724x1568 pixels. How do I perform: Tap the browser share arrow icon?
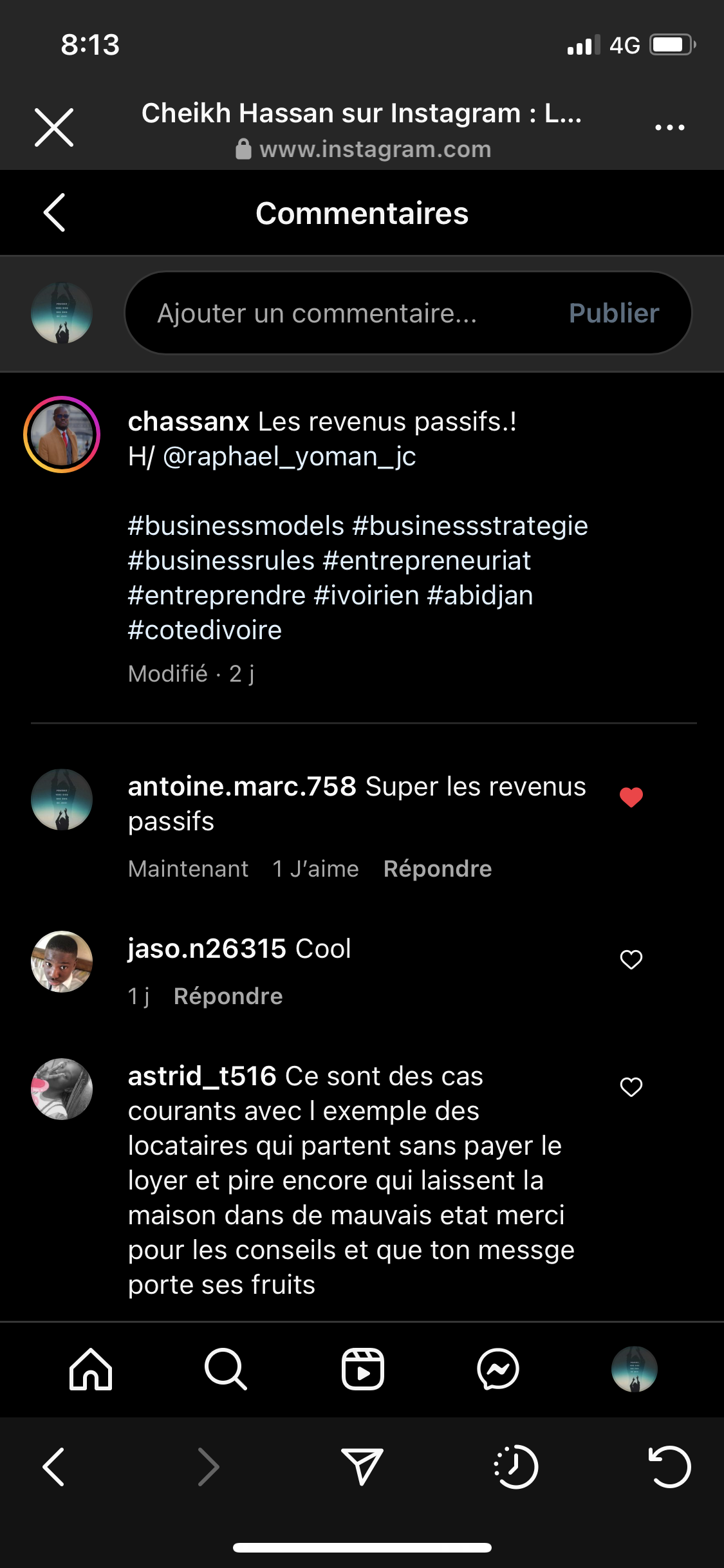pos(362,1467)
